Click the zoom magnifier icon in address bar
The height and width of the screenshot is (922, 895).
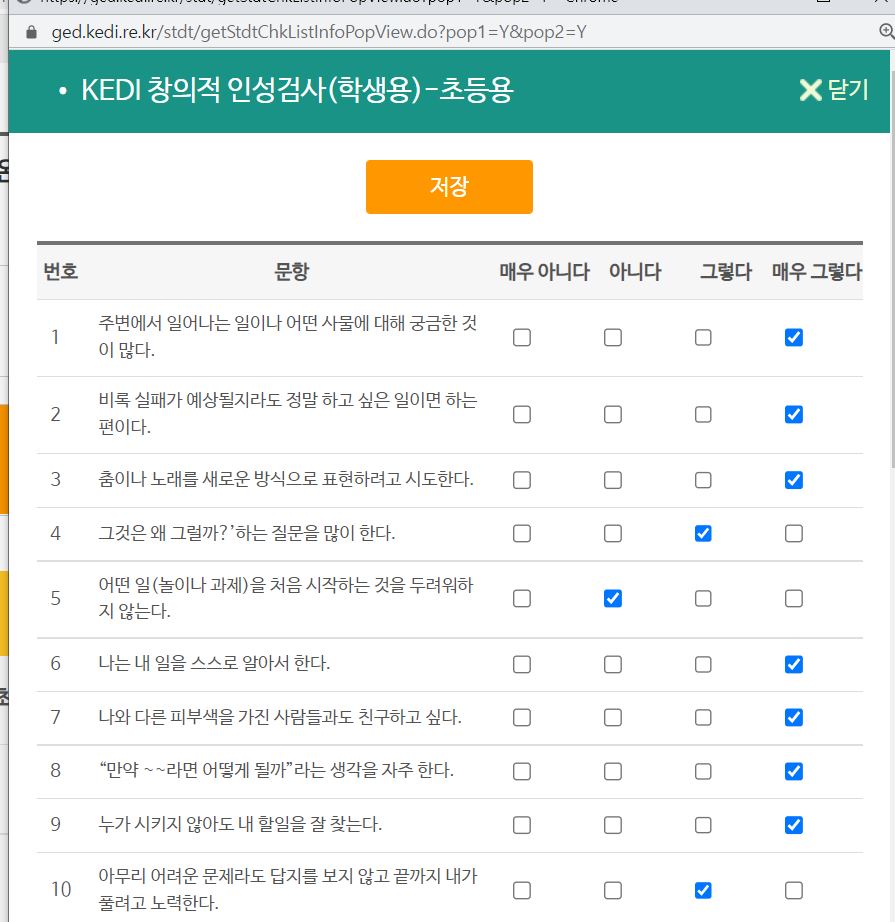[886, 31]
